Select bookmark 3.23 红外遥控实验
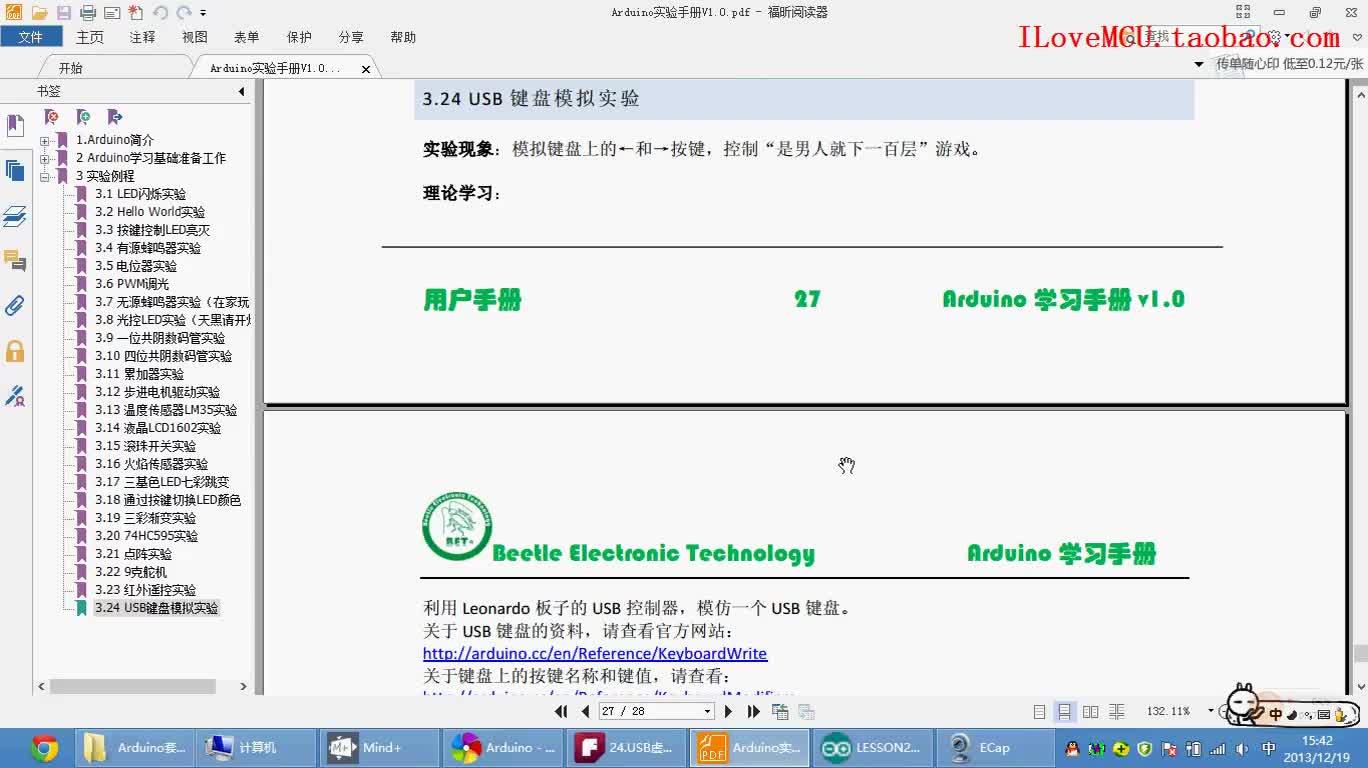The width and height of the screenshot is (1368, 768). click(145, 590)
